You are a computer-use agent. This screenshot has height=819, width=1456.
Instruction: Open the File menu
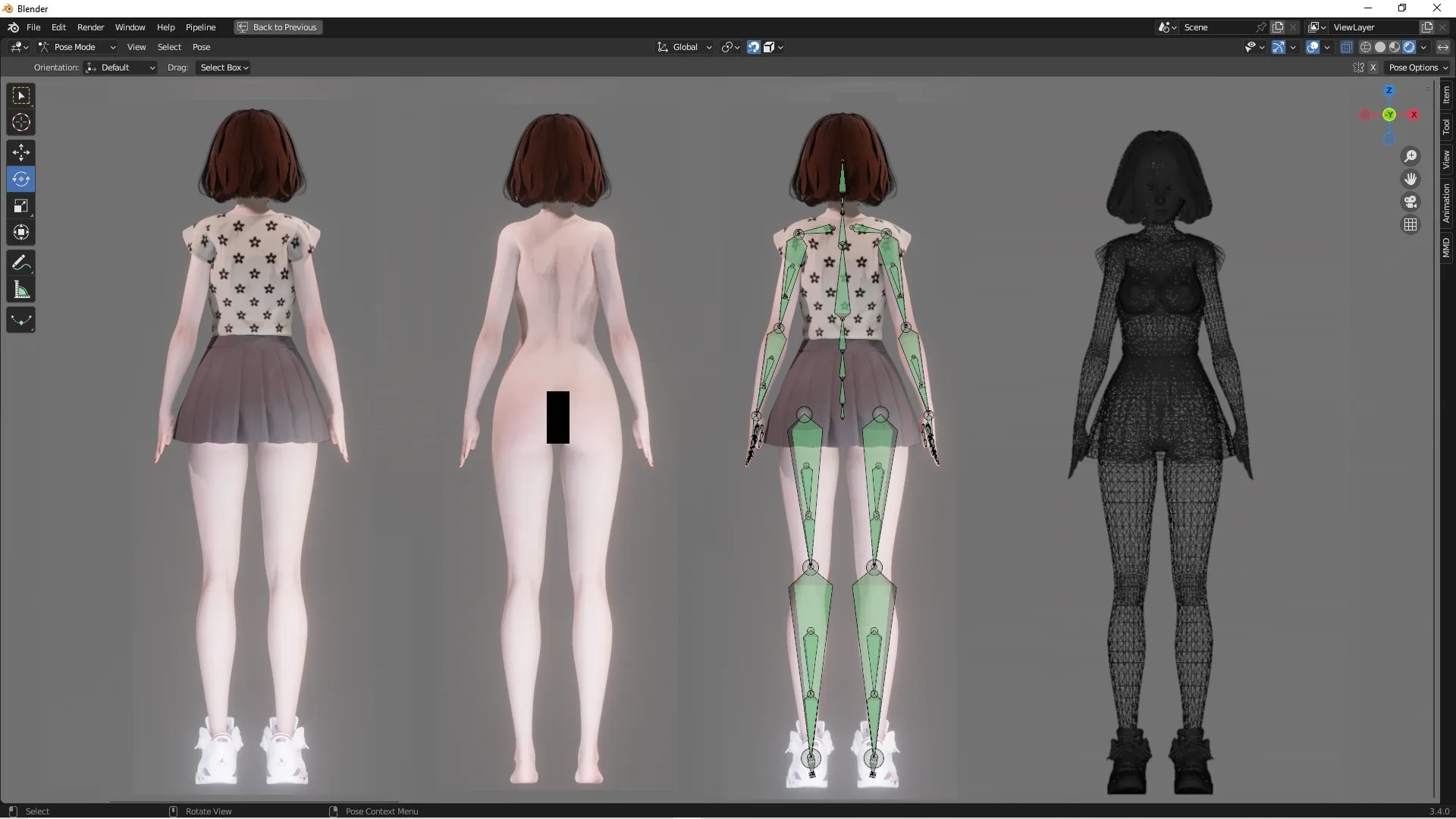pyautogui.click(x=33, y=27)
